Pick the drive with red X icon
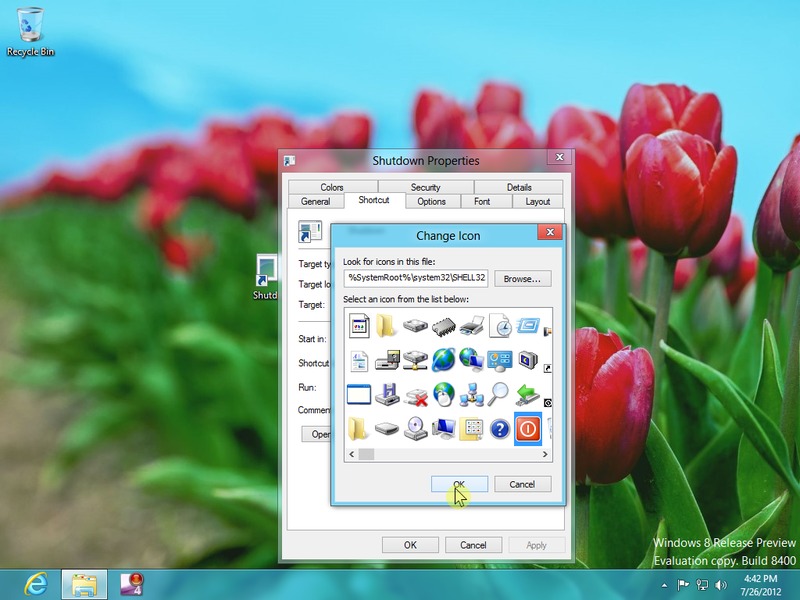800x600 pixels. click(x=416, y=394)
